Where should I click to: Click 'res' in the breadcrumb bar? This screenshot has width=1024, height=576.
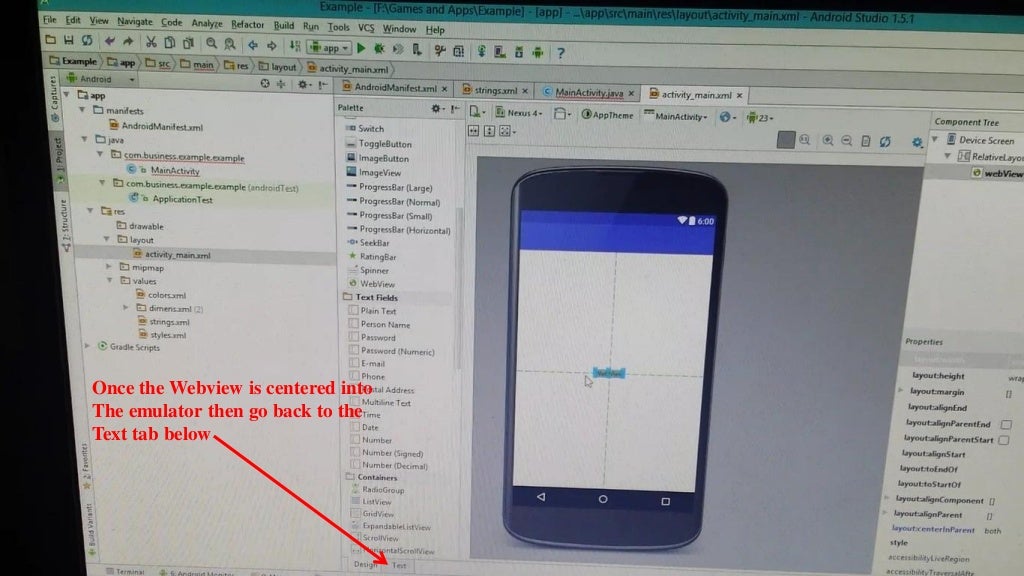click(236, 65)
